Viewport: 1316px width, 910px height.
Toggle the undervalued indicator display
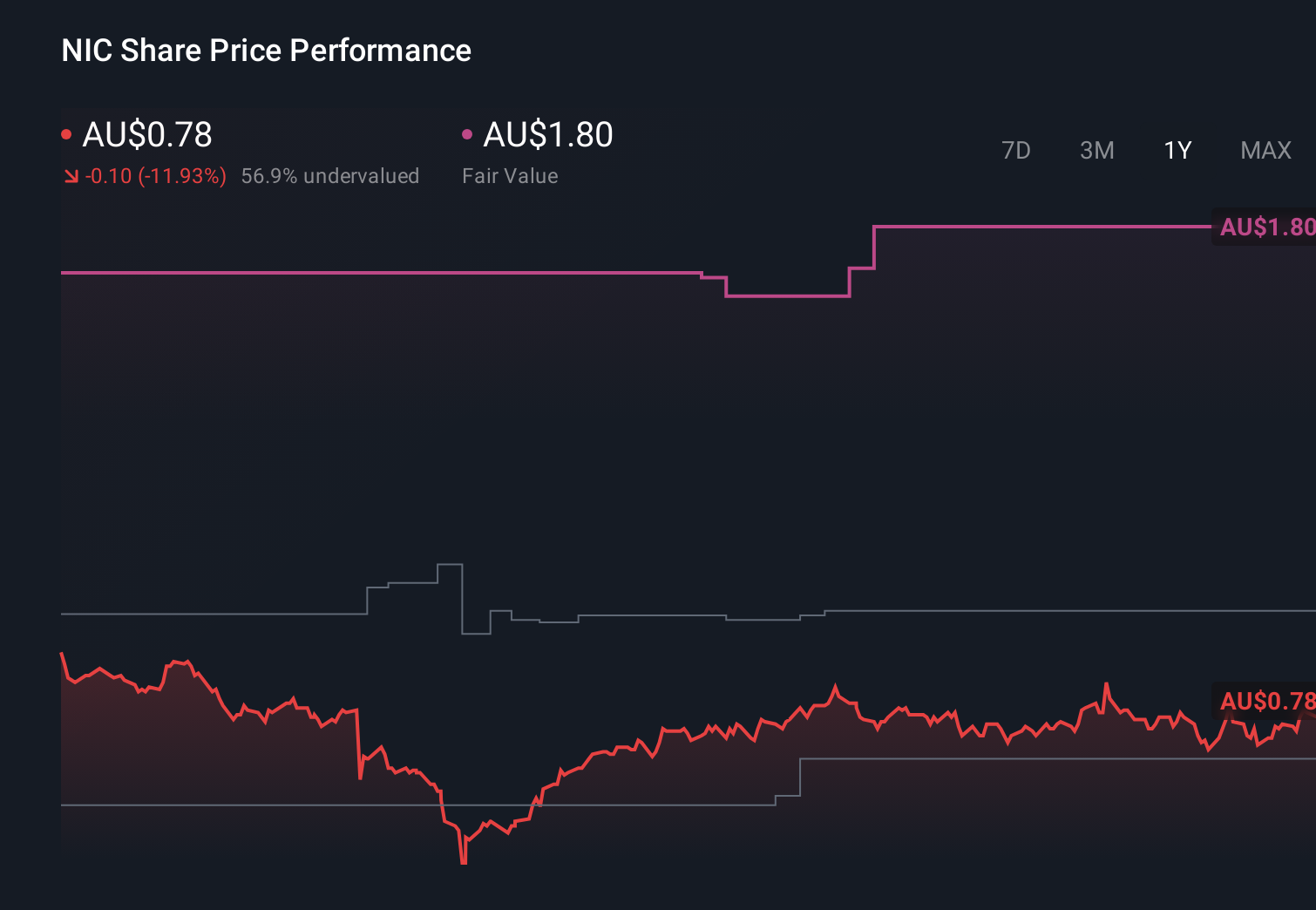[x=330, y=175]
